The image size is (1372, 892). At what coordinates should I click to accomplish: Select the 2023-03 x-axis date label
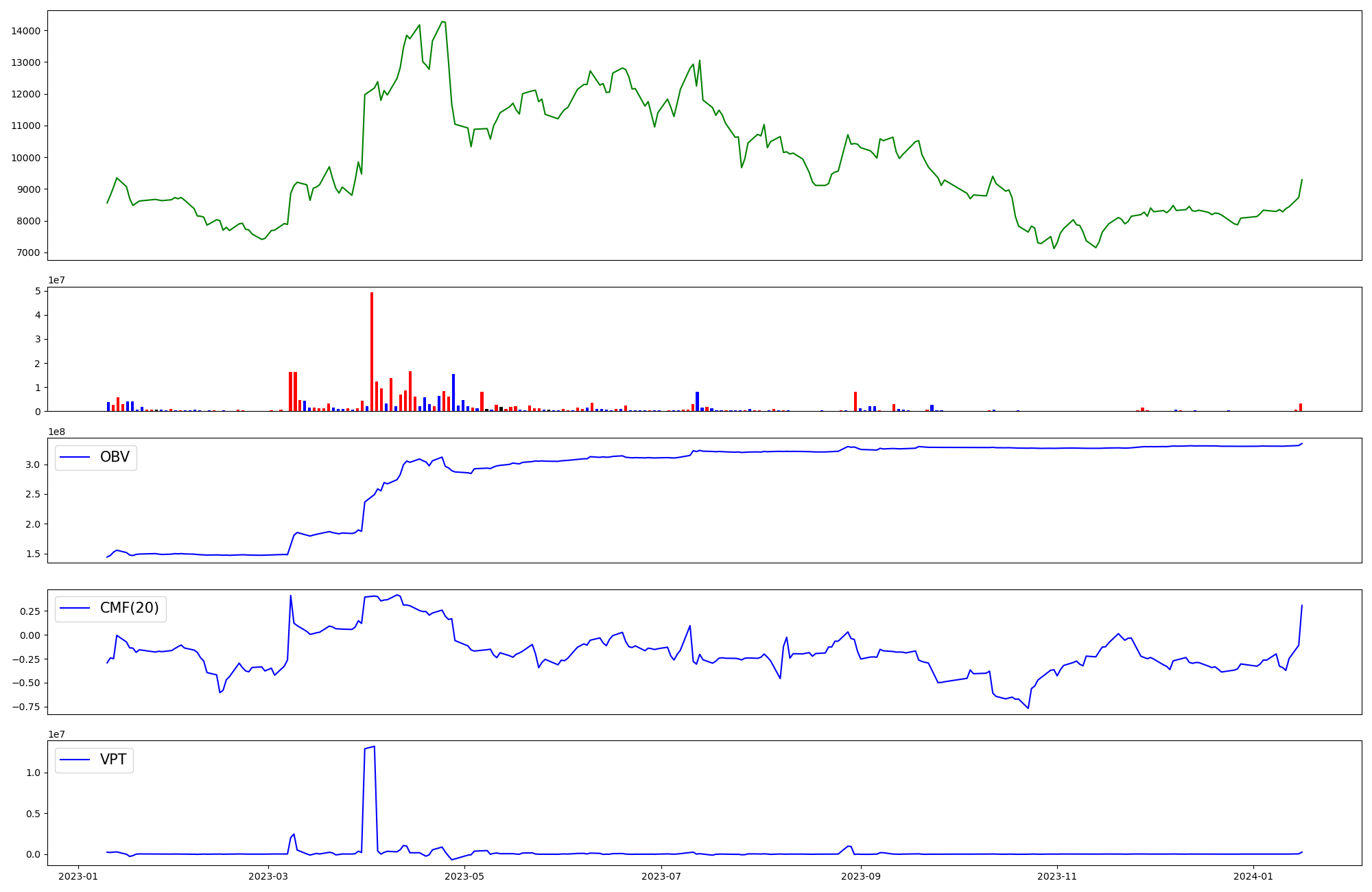(268, 876)
